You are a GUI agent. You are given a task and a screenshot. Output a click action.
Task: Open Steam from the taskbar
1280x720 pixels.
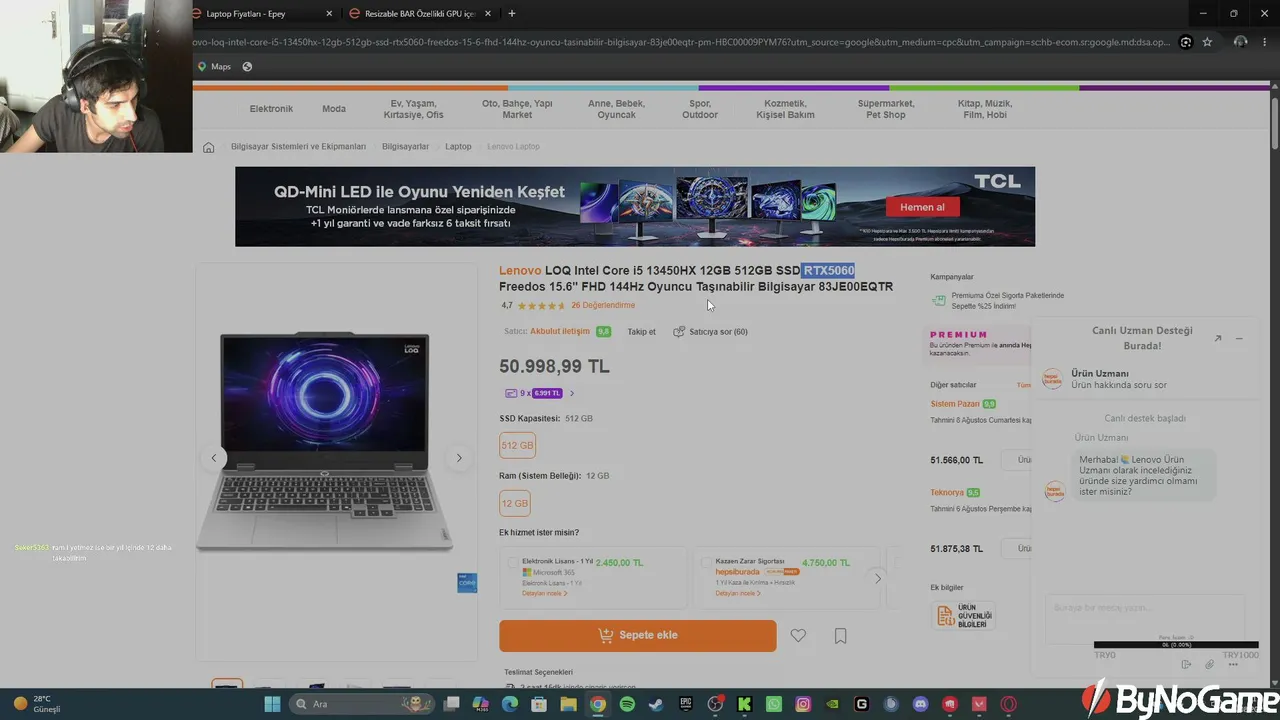coord(656,704)
